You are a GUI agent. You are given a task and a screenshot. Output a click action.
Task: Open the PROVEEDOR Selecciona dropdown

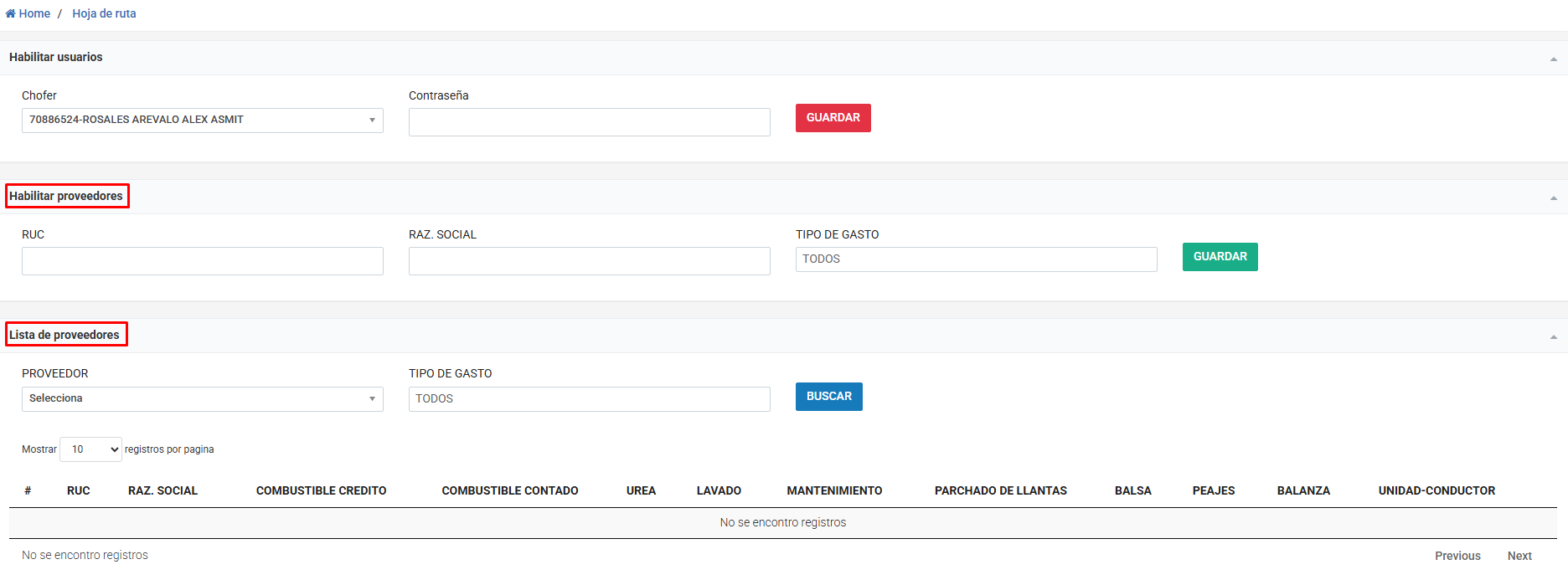(x=202, y=398)
